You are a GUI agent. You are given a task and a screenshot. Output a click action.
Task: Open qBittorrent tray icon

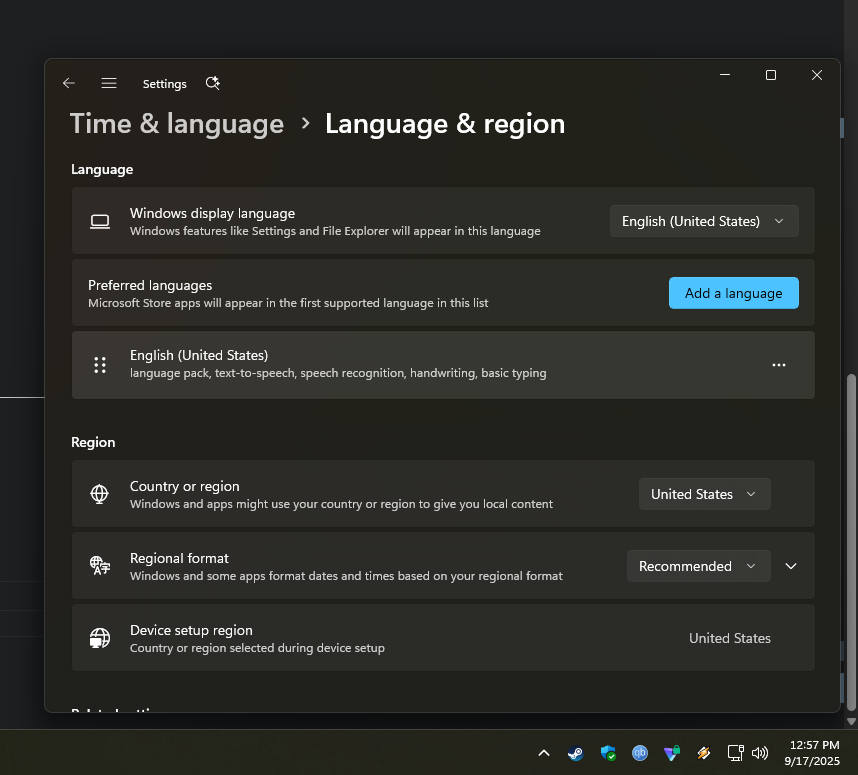[640, 754]
